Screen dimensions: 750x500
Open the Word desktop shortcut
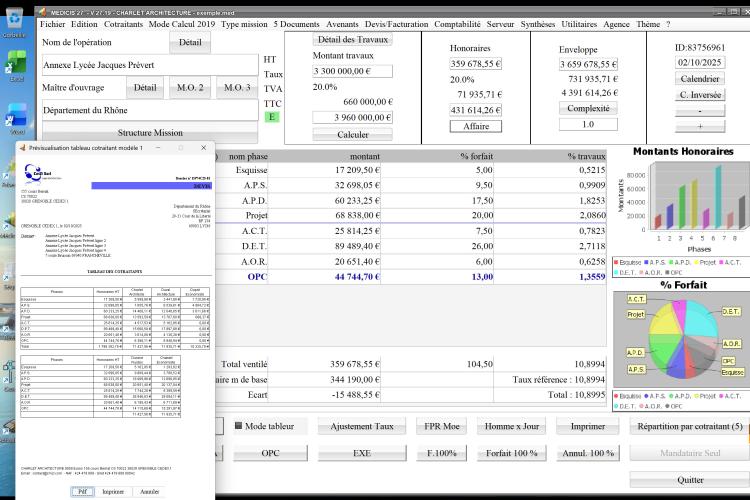(x=16, y=119)
